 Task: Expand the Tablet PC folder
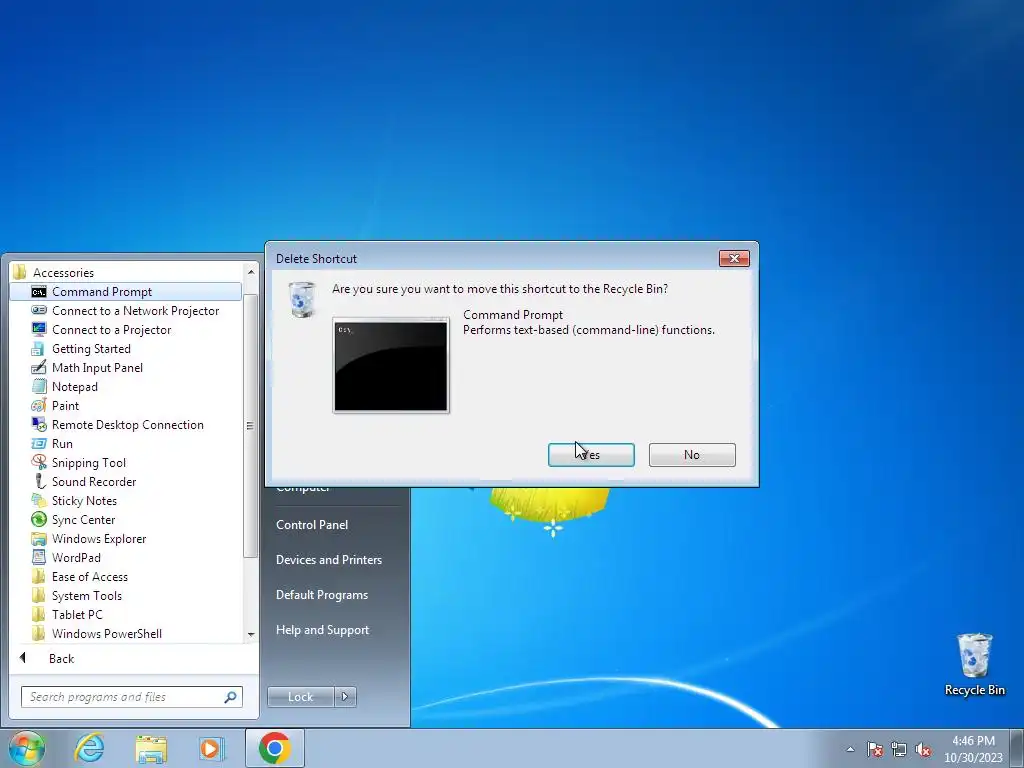[77, 615]
